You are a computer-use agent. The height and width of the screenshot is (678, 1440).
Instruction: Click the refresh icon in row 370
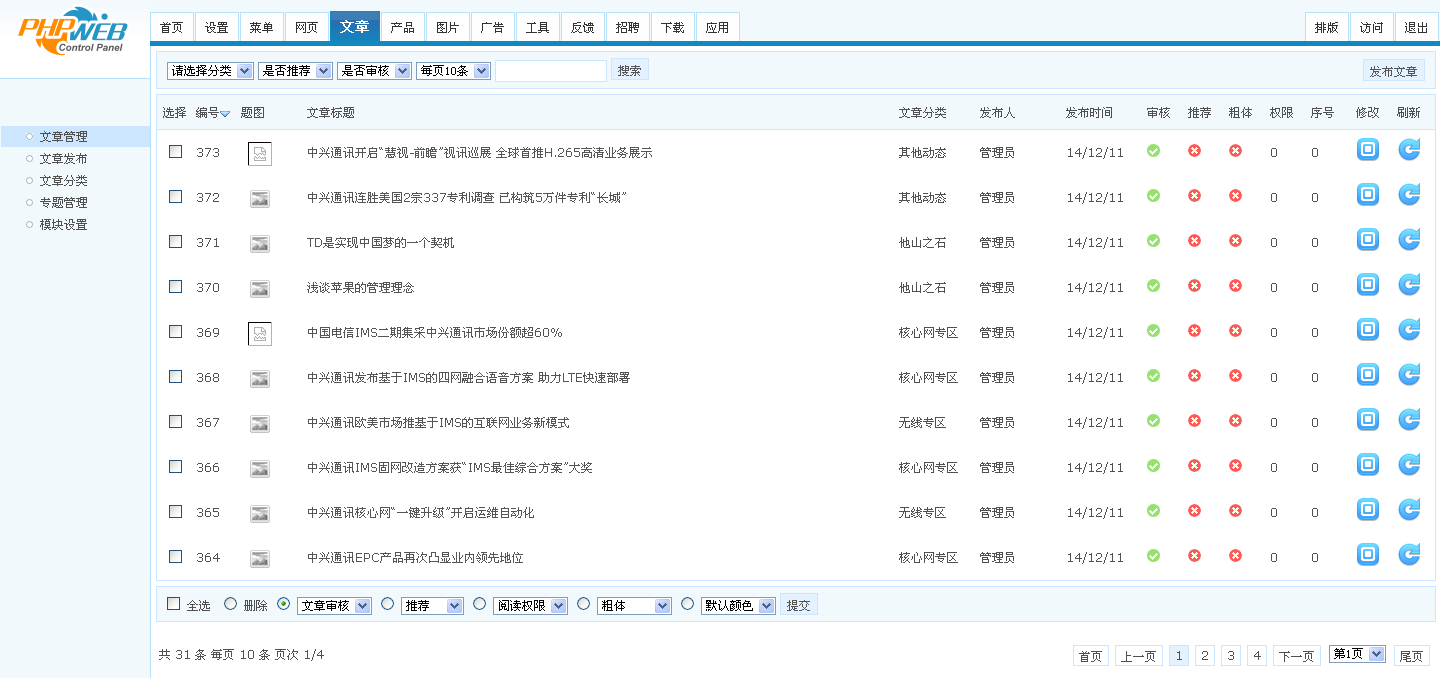(1409, 285)
